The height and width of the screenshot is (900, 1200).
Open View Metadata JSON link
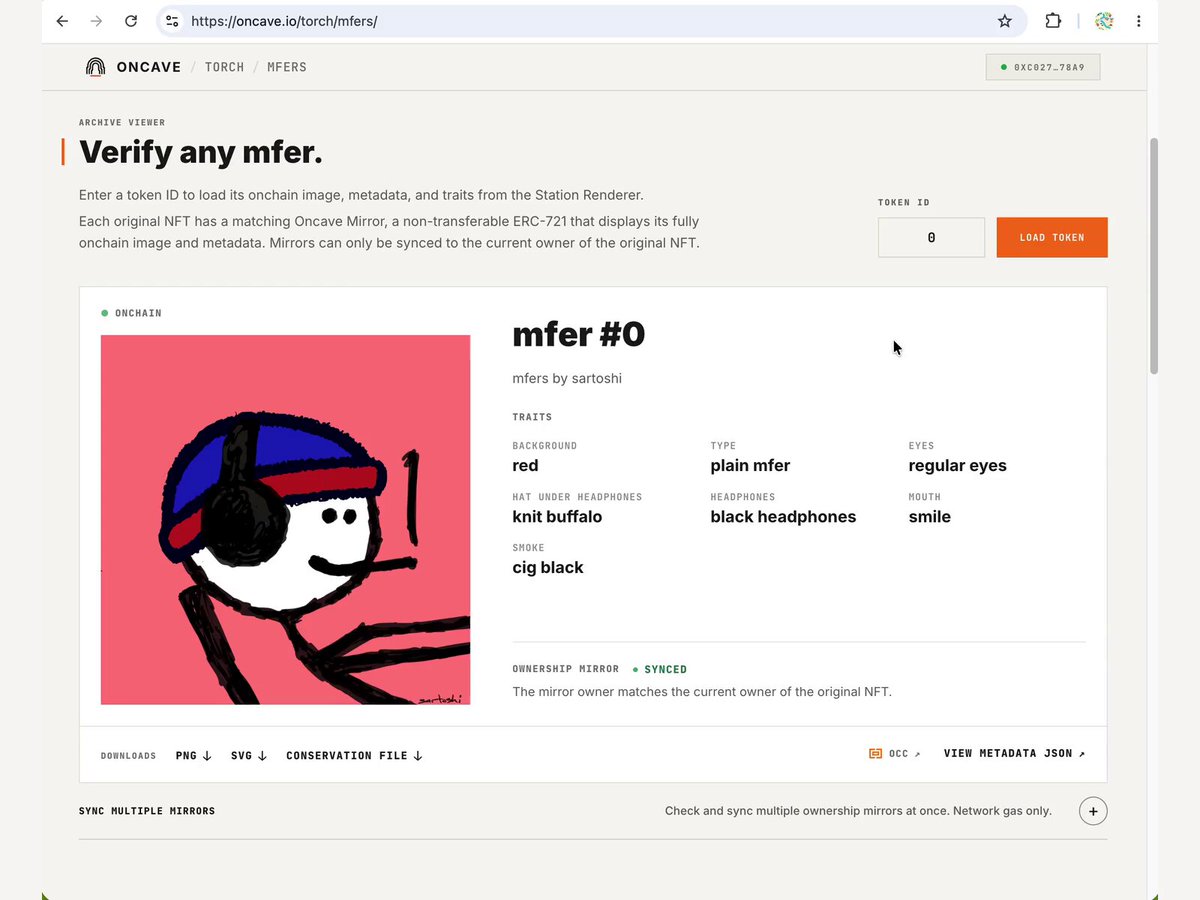[x=1014, y=754]
